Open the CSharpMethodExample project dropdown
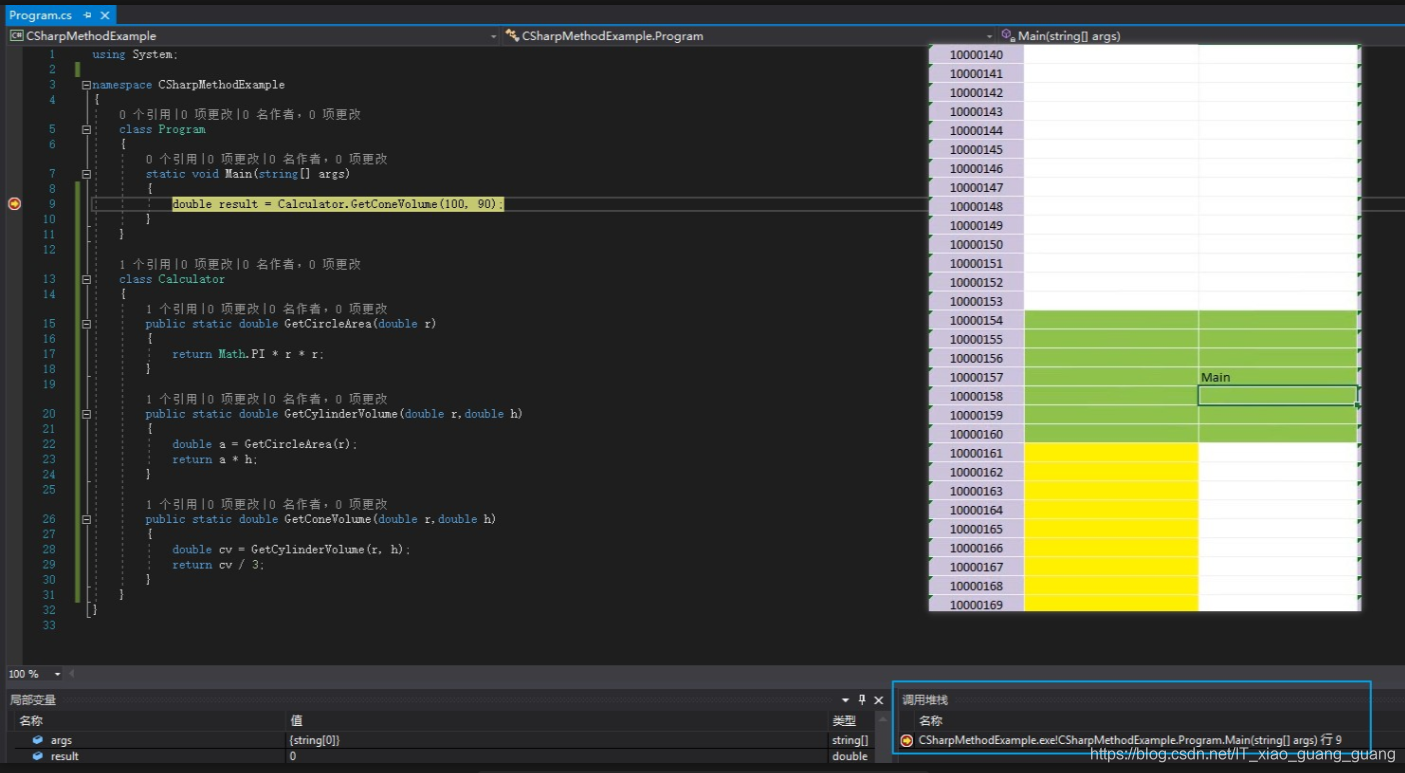This screenshot has height=773, width=1405. (x=253, y=36)
